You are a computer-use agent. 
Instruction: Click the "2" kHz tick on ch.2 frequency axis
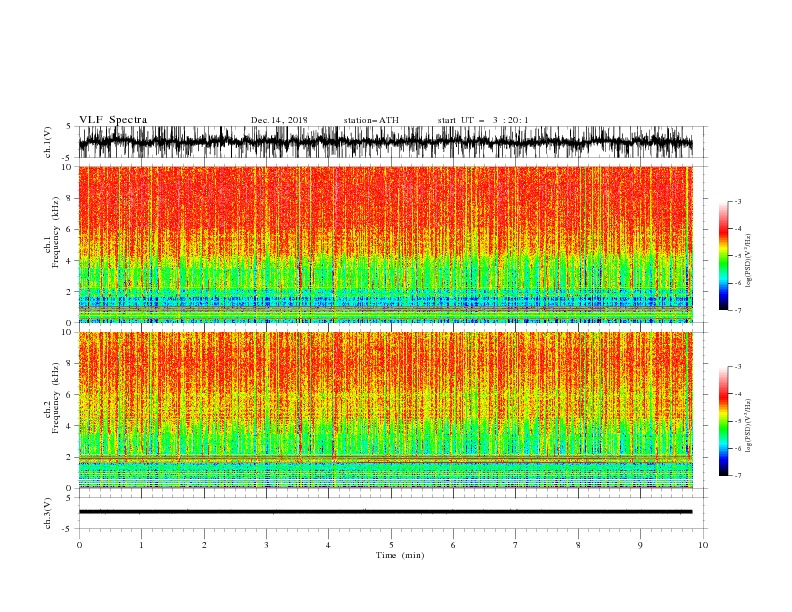click(x=69, y=457)
